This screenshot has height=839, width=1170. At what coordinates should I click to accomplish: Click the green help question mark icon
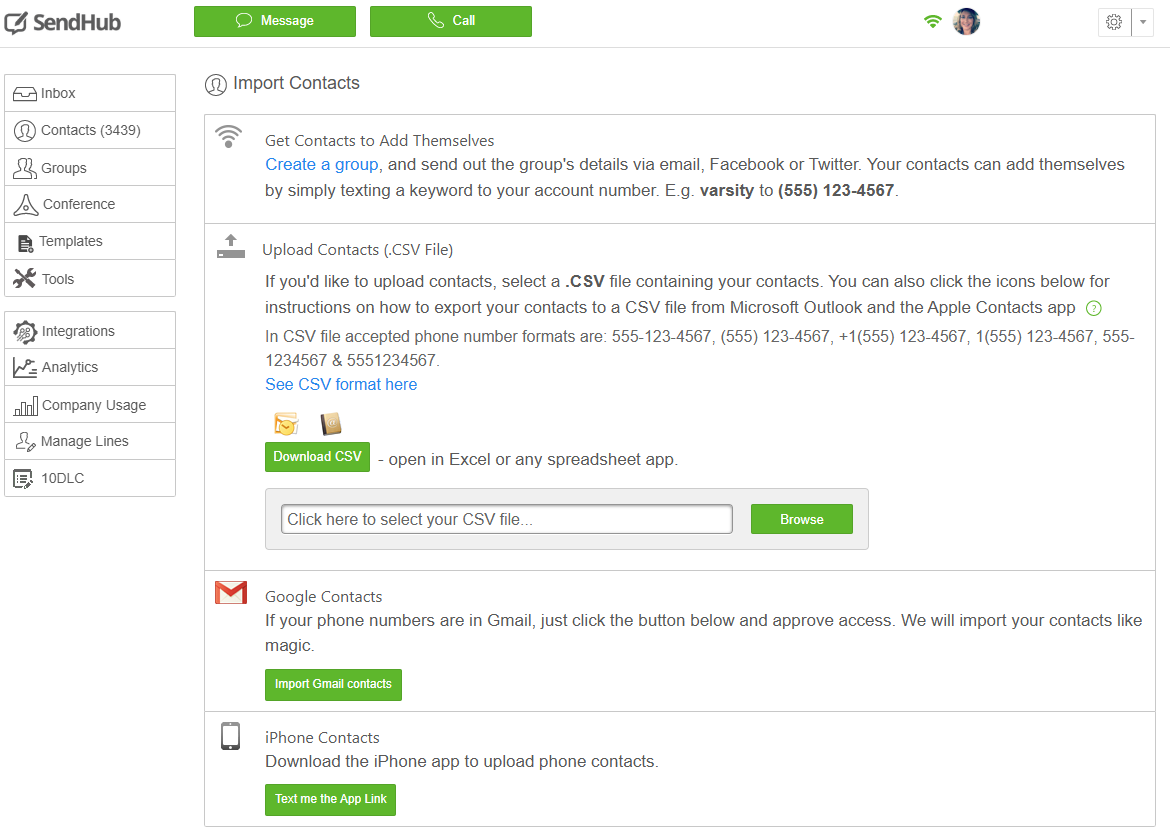click(x=1093, y=308)
